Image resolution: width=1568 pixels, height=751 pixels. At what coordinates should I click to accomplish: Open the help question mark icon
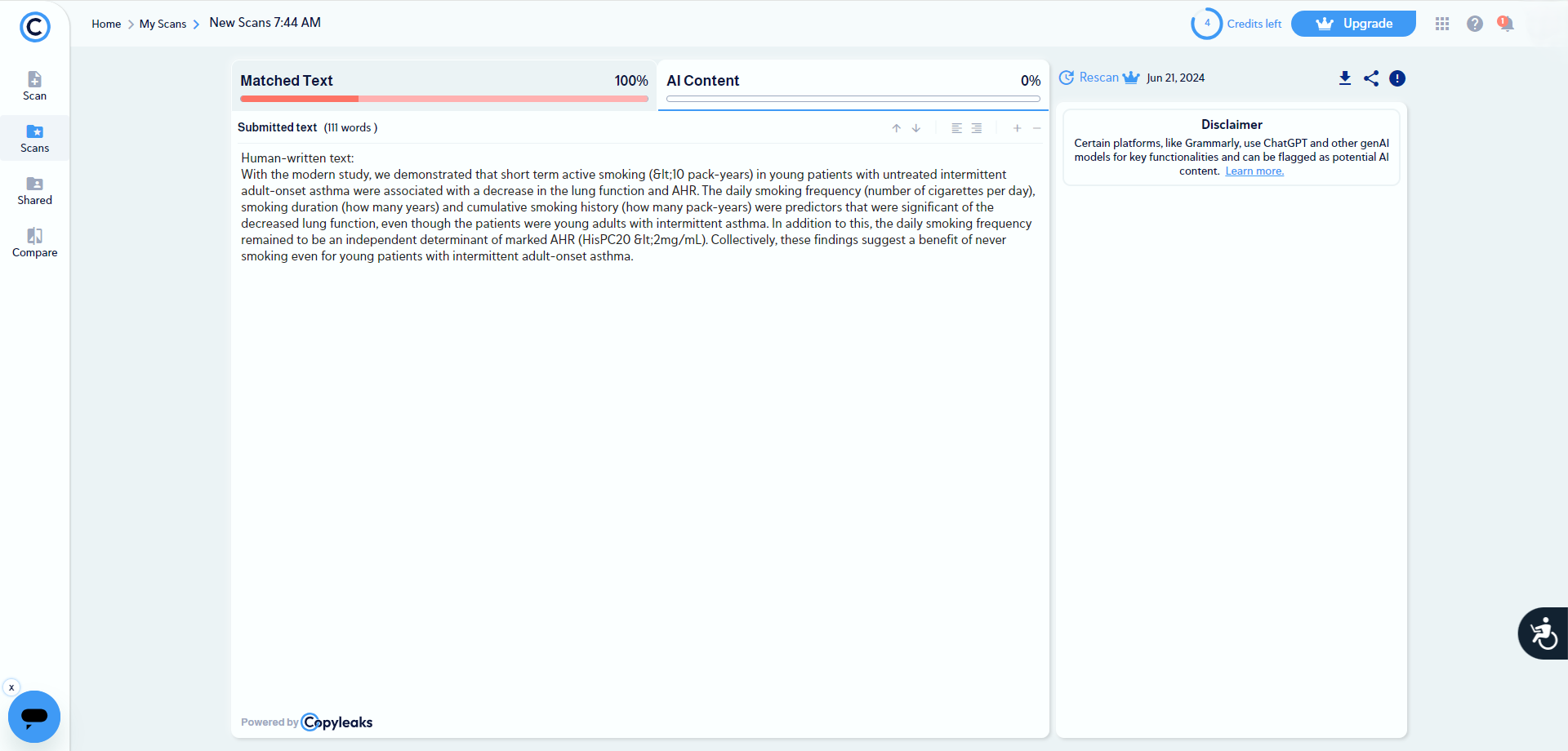(x=1474, y=24)
